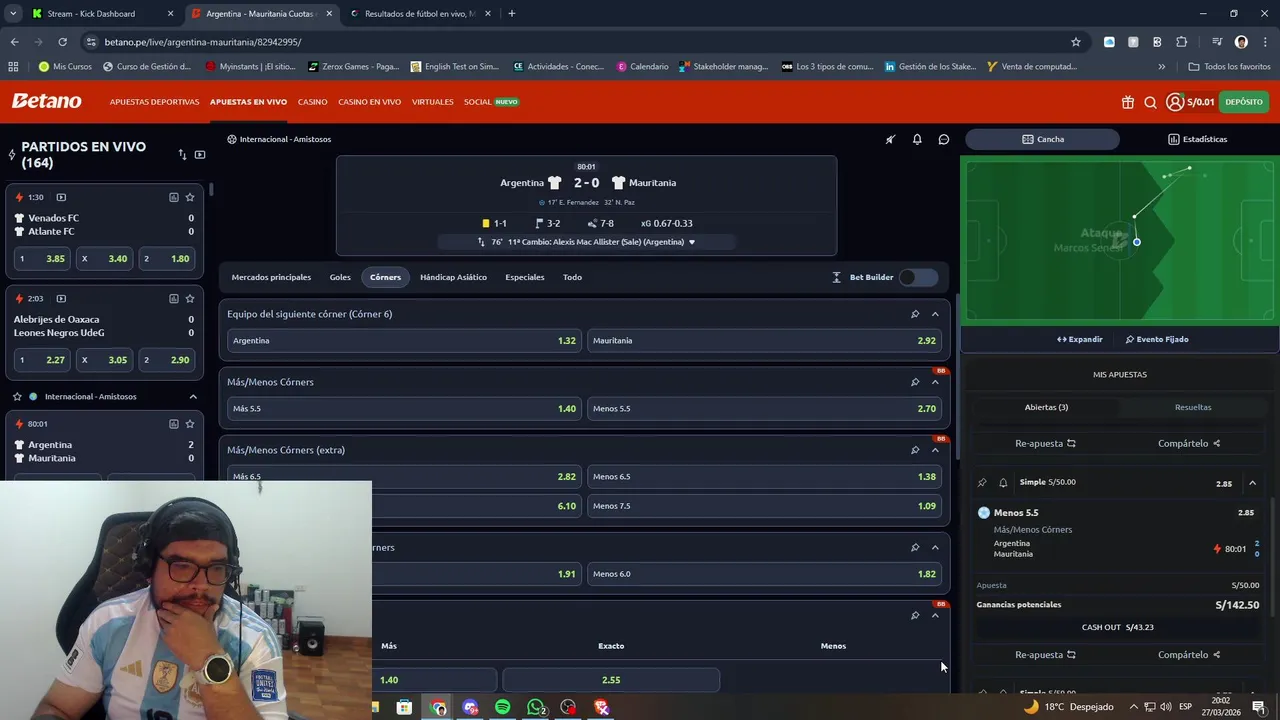The width and height of the screenshot is (1280, 720).
Task: Collapse the Más/Menos Córners market
Action: tap(935, 382)
